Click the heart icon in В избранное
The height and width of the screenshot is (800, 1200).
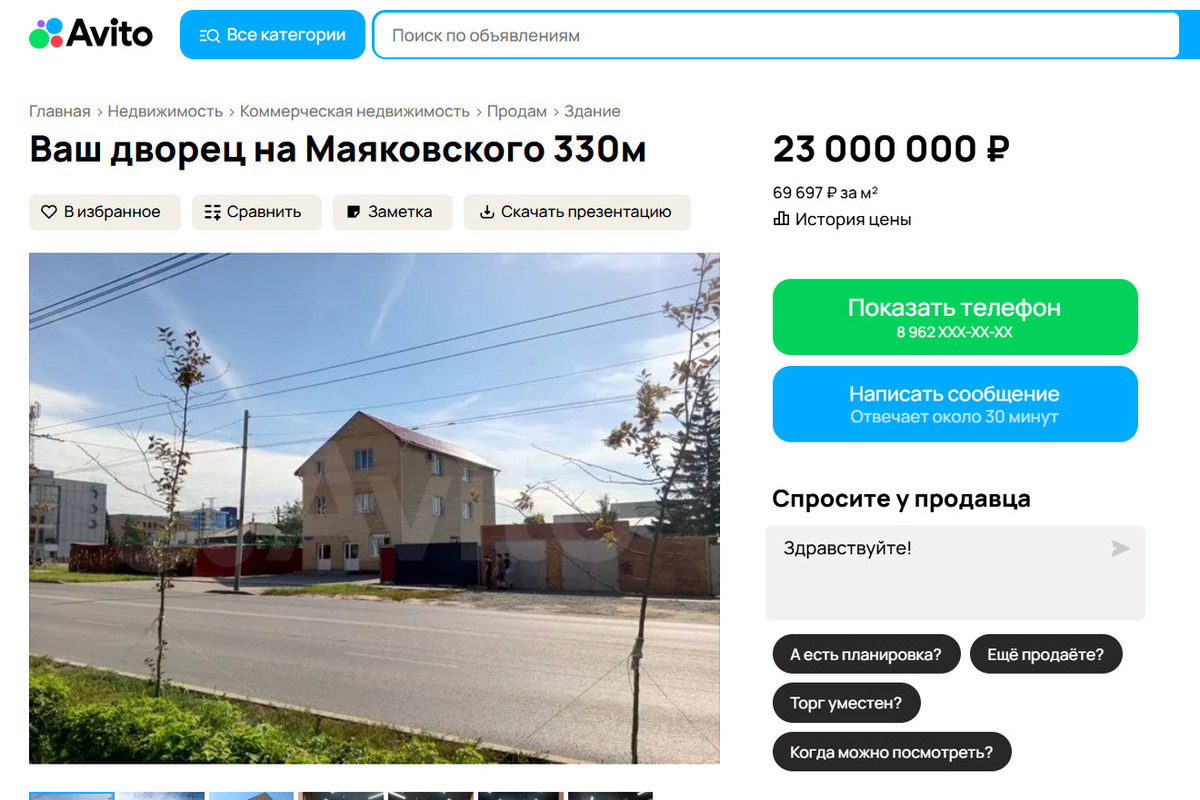click(49, 212)
